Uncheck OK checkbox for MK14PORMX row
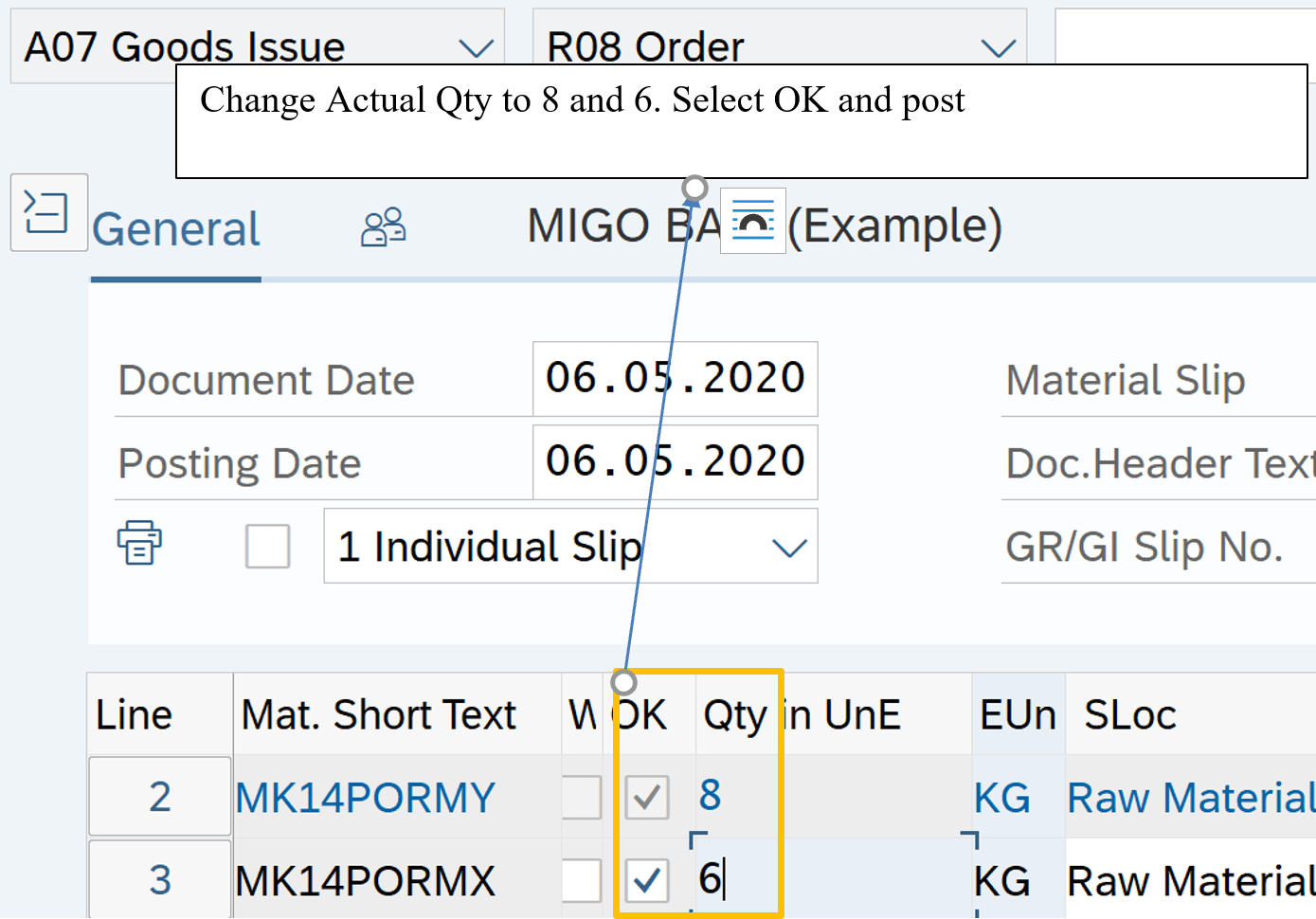This screenshot has height=919, width=1316. click(x=647, y=880)
